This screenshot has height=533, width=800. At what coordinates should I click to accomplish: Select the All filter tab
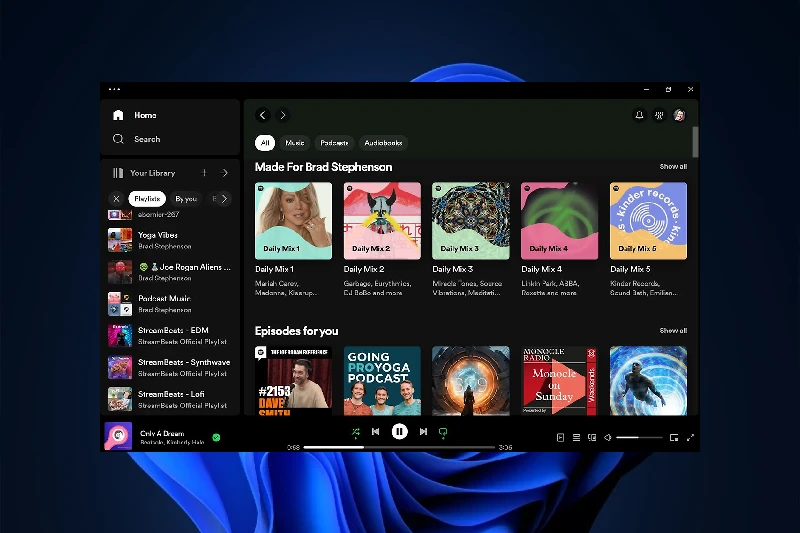pyautogui.click(x=265, y=143)
